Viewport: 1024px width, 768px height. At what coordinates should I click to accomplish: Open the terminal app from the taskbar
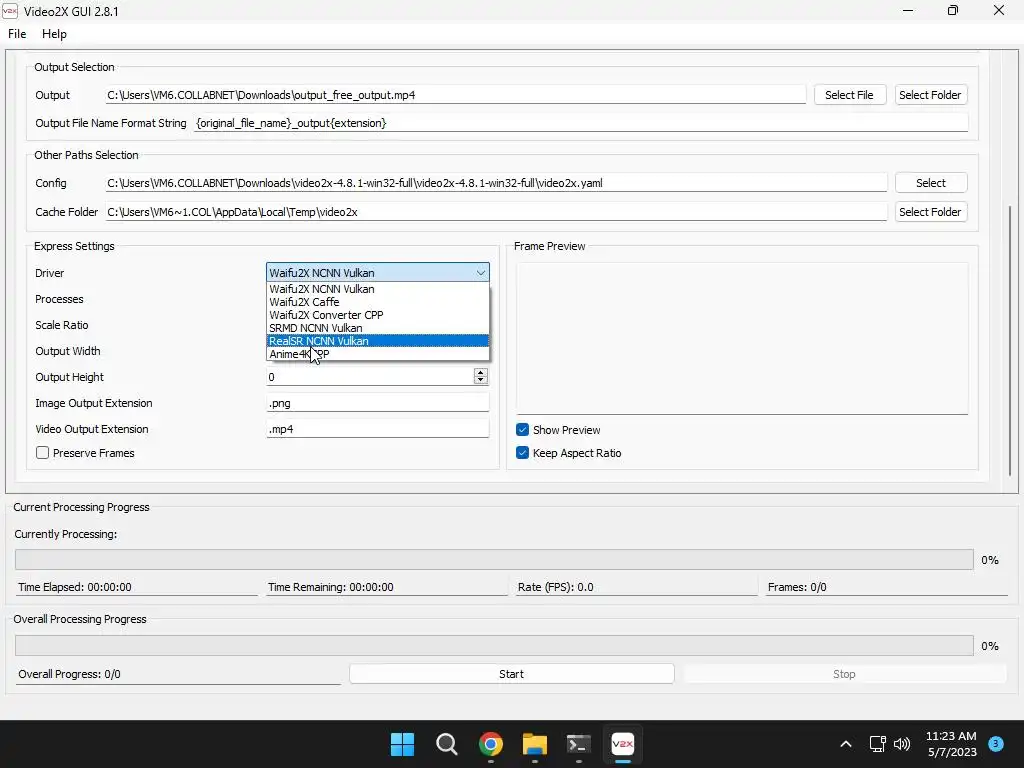coord(579,744)
